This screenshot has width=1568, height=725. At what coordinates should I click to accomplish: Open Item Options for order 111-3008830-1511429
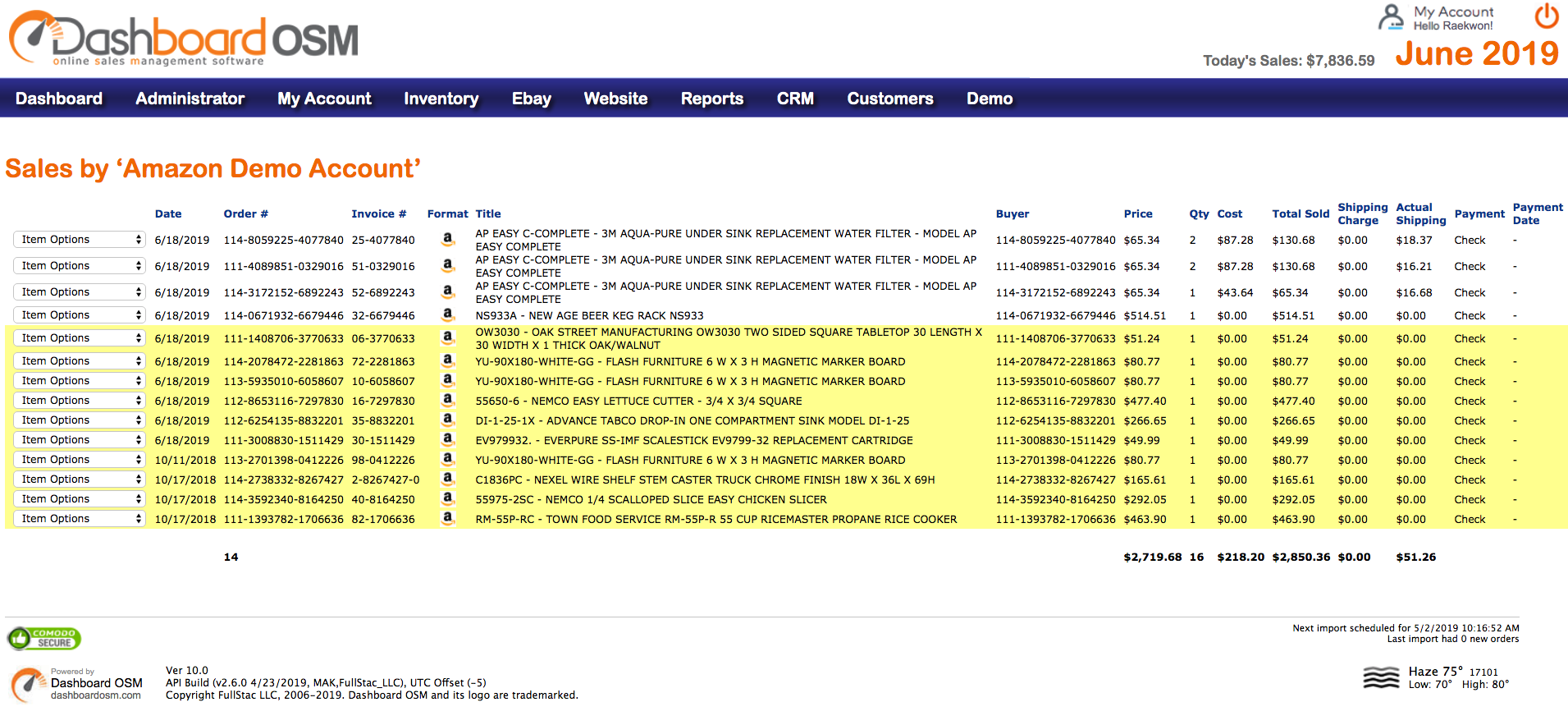(x=80, y=440)
